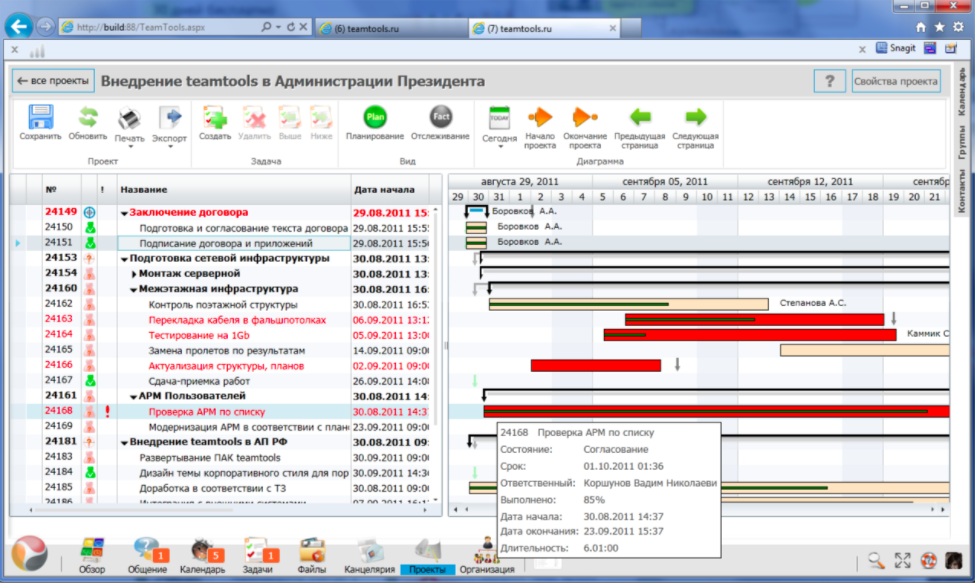Expand the Монтаж серверной task group
Image resolution: width=975 pixels, height=584 pixels.
pyautogui.click(x=134, y=273)
